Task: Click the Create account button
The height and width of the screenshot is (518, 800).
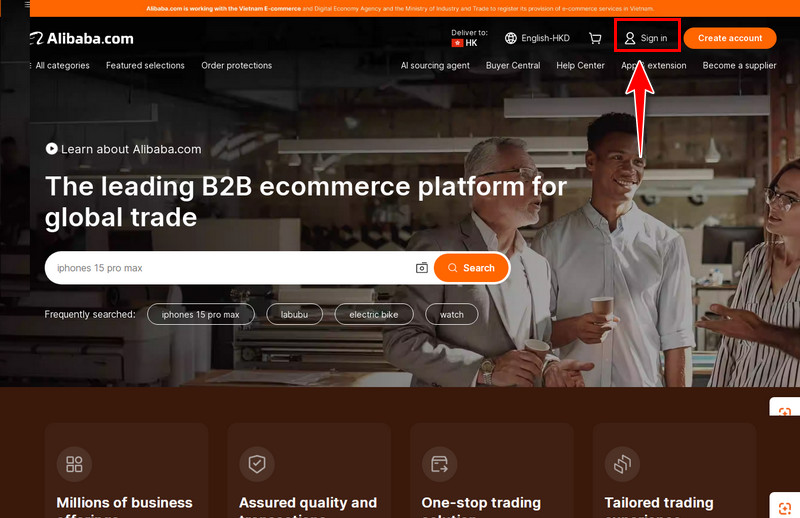Action: [x=730, y=38]
